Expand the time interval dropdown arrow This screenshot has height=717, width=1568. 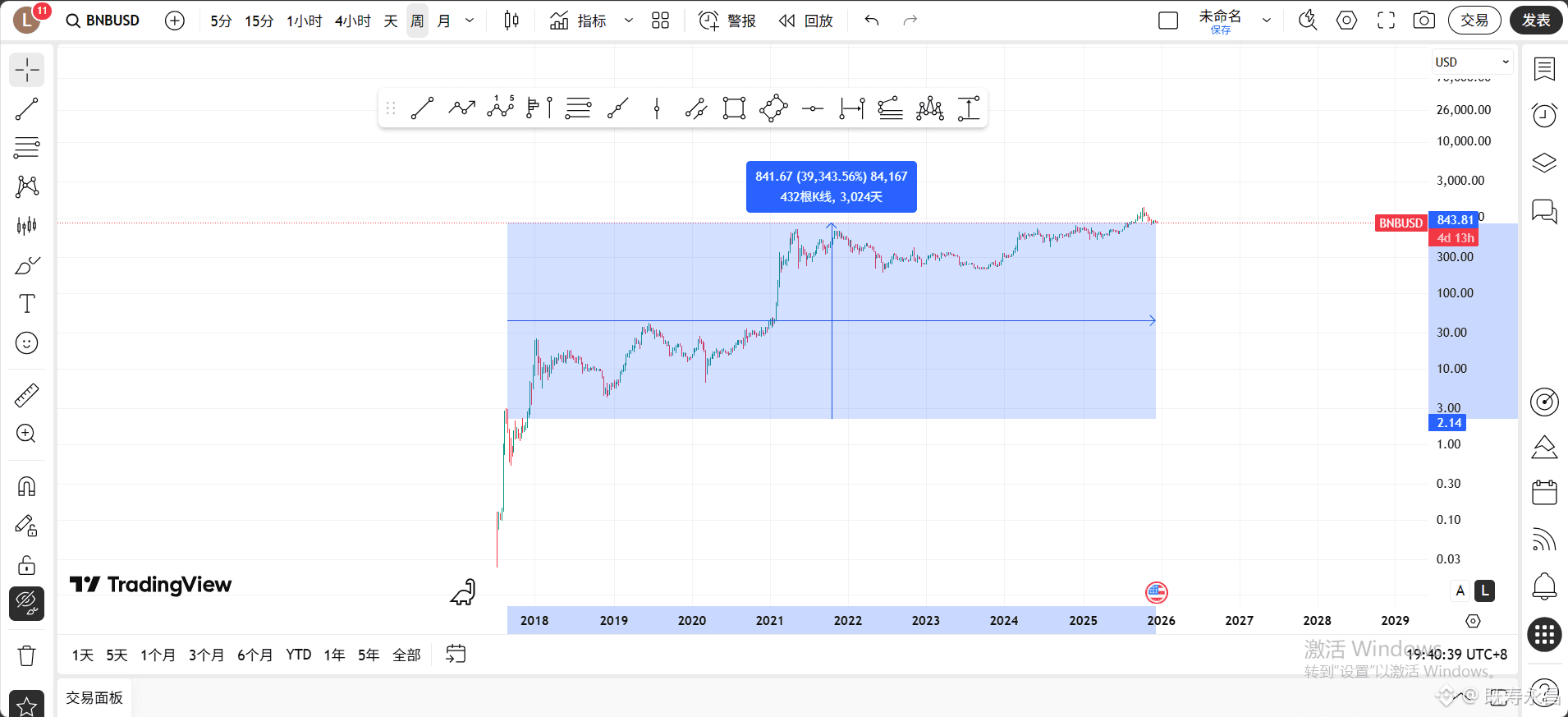tap(470, 21)
